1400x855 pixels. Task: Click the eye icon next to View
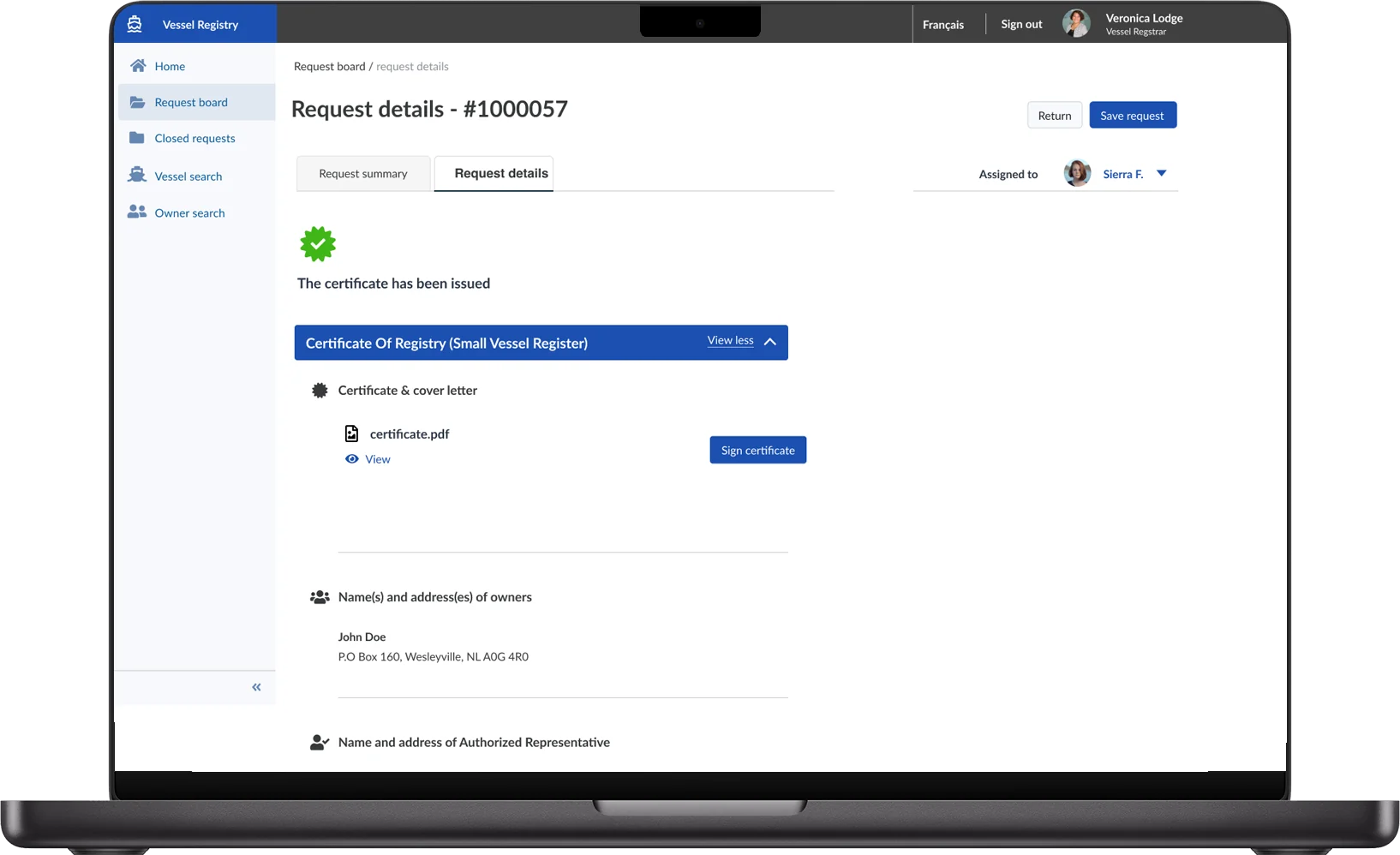click(x=352, y=459)
